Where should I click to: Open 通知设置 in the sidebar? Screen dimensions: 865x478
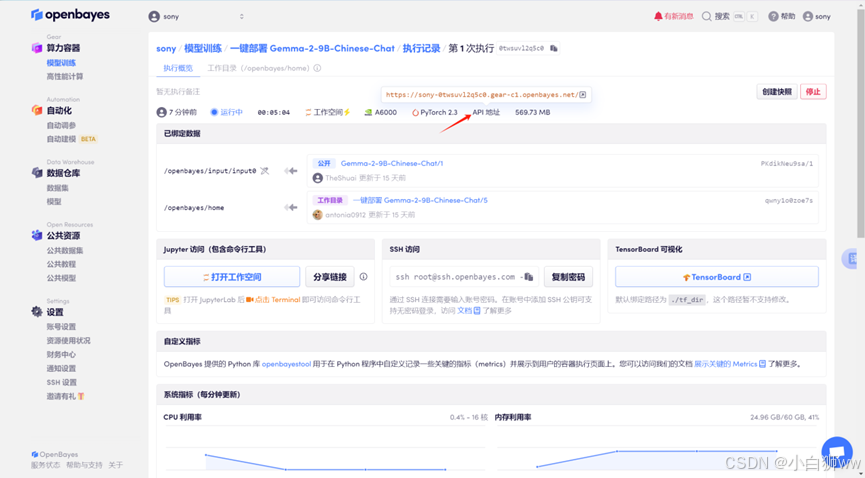pyautogui.click(x=61, y=368)
